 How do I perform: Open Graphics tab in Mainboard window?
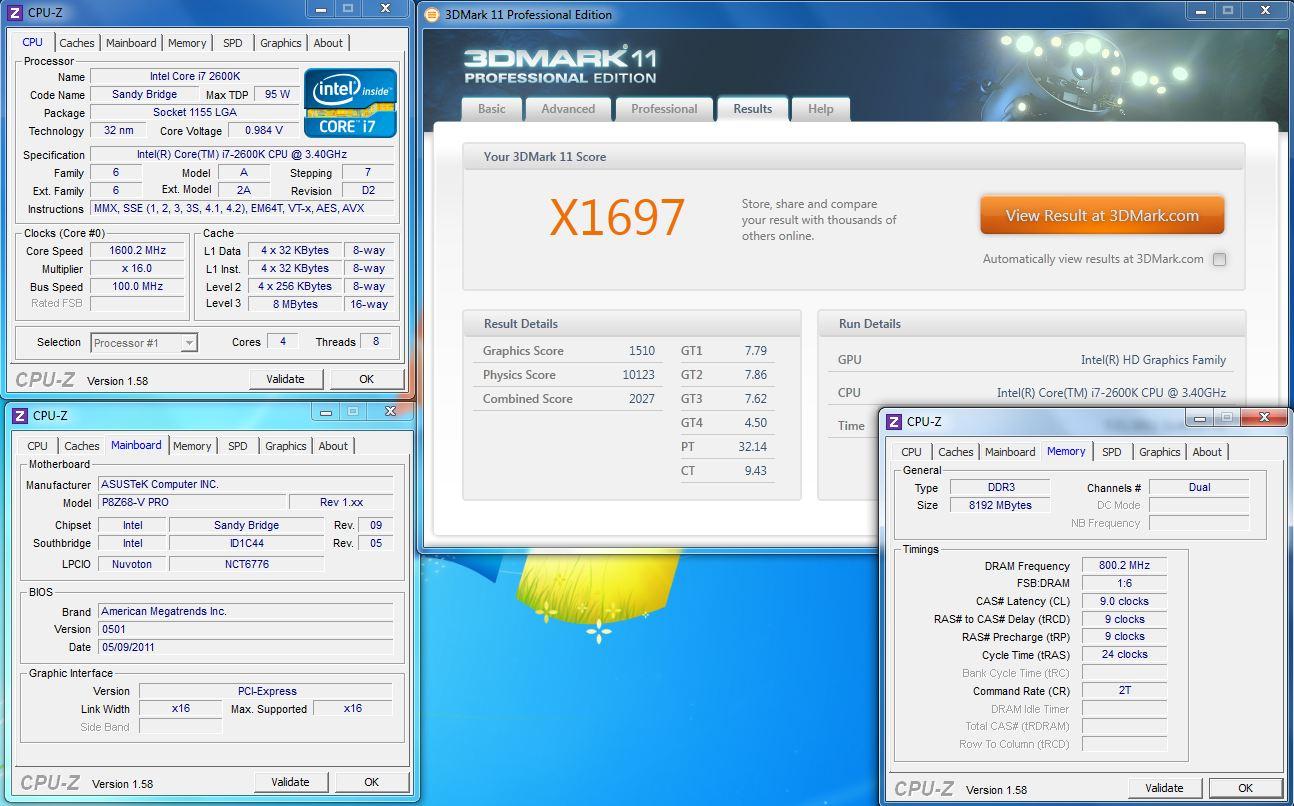(x=285, y=446)
